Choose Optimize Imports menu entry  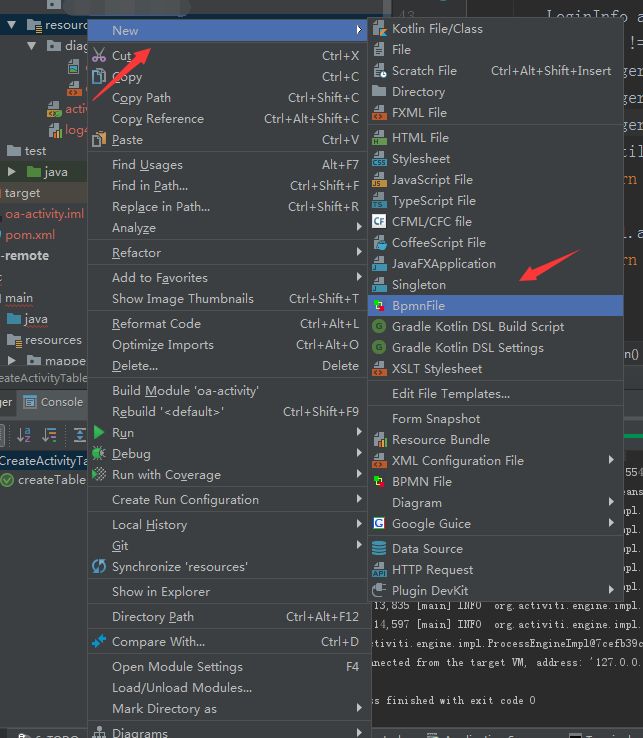227,345
